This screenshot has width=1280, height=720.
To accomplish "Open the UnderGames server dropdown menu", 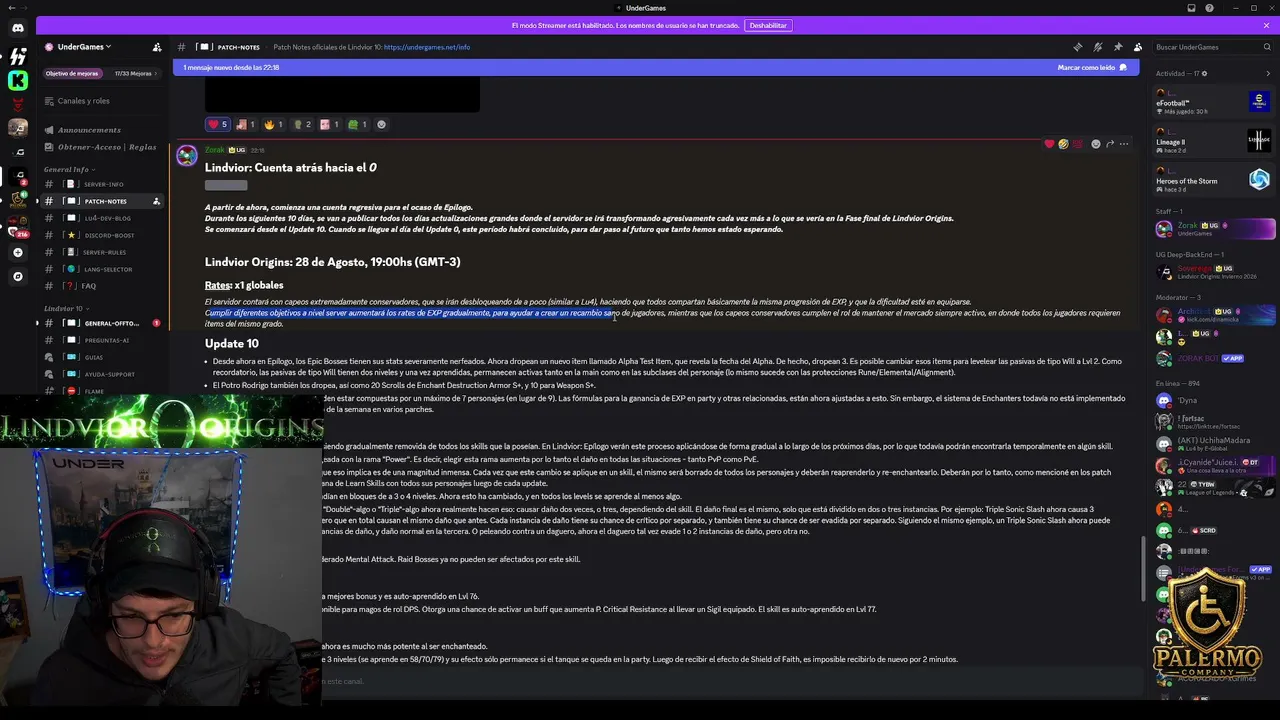I will click(x=85, y=47).
